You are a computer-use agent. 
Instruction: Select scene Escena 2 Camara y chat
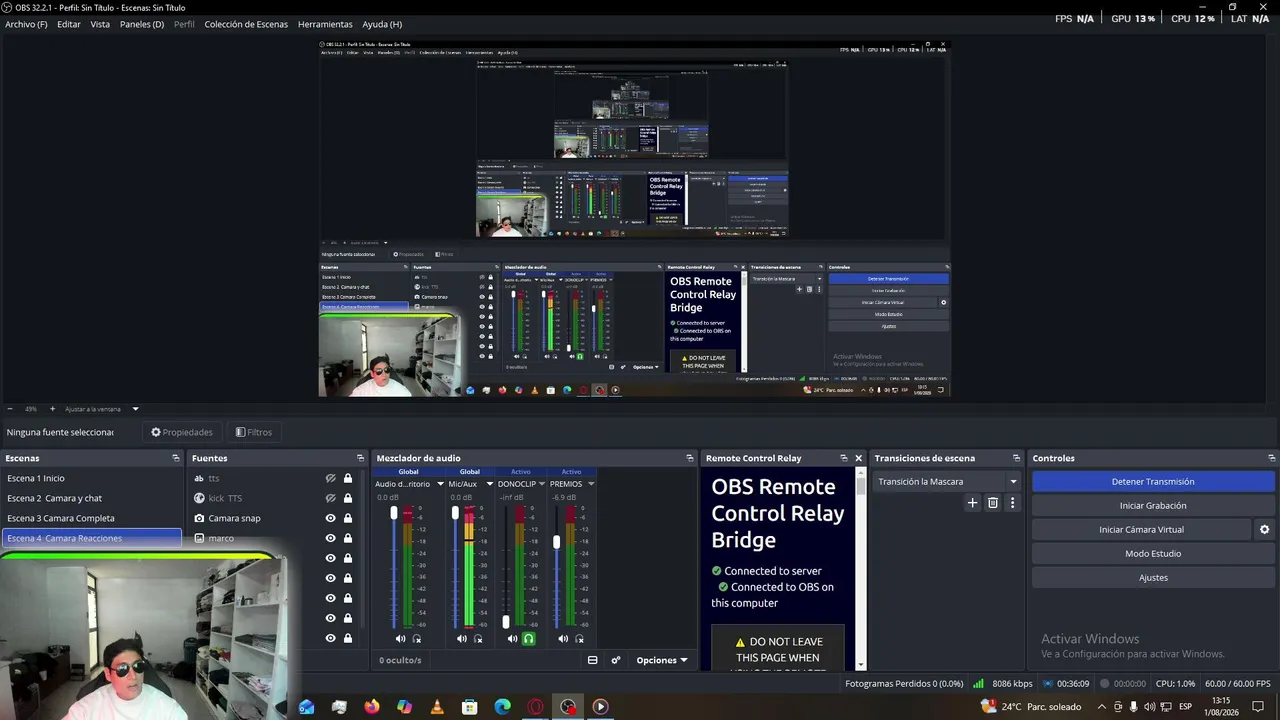tap(91, 498)
